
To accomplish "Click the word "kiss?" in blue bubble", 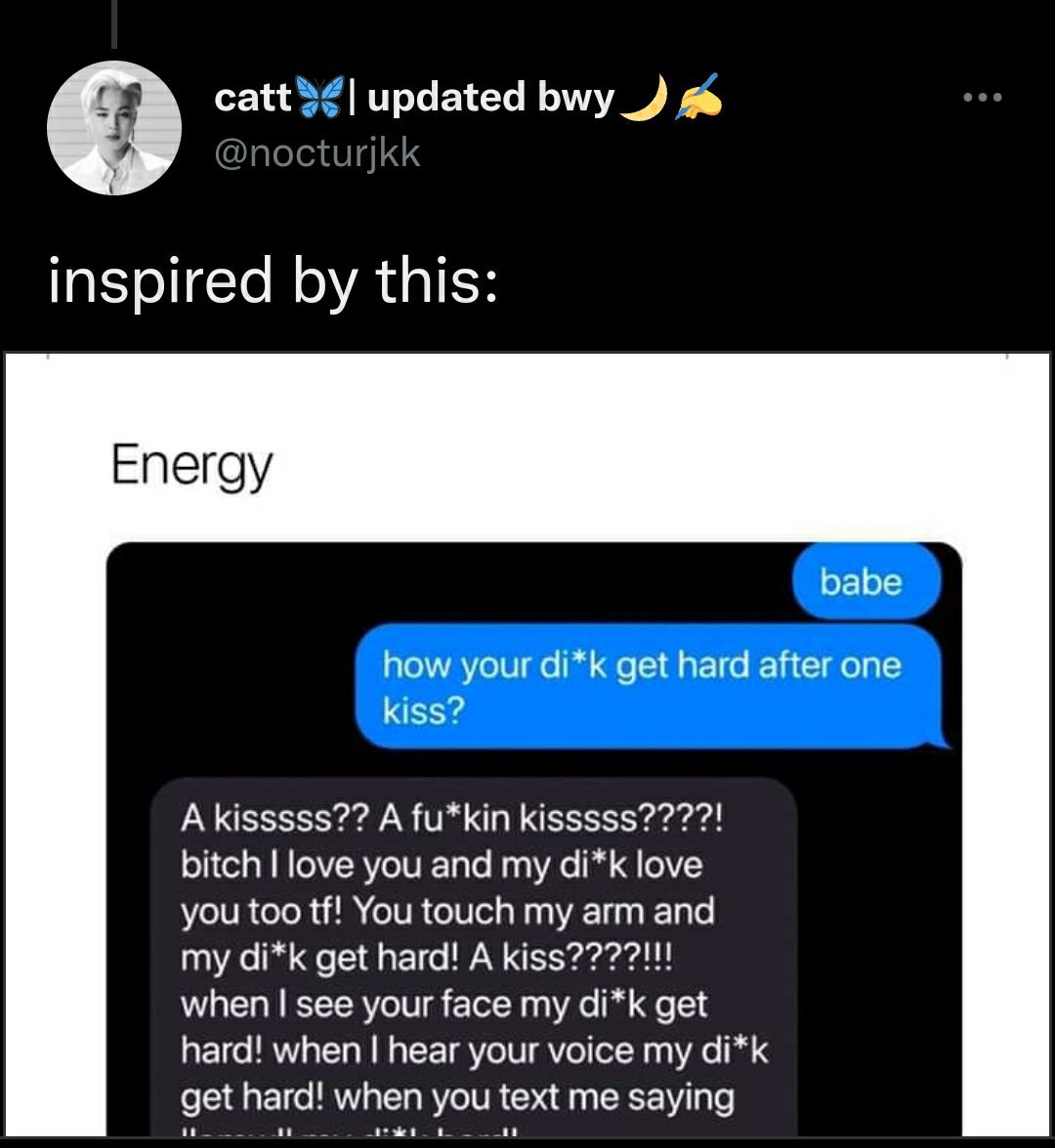I will tap(423, 710).
